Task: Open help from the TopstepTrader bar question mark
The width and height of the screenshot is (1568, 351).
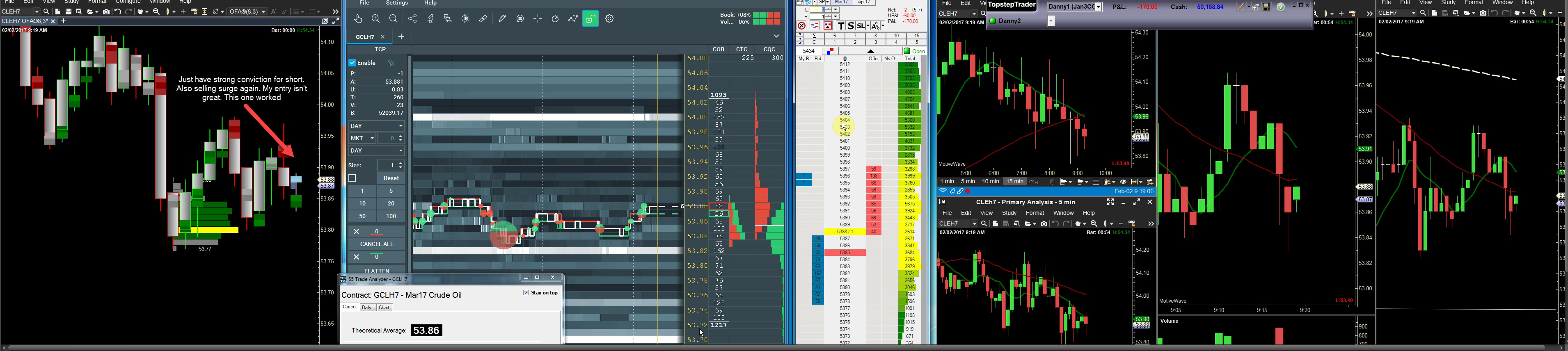Action: click(x=1281, y=7)
